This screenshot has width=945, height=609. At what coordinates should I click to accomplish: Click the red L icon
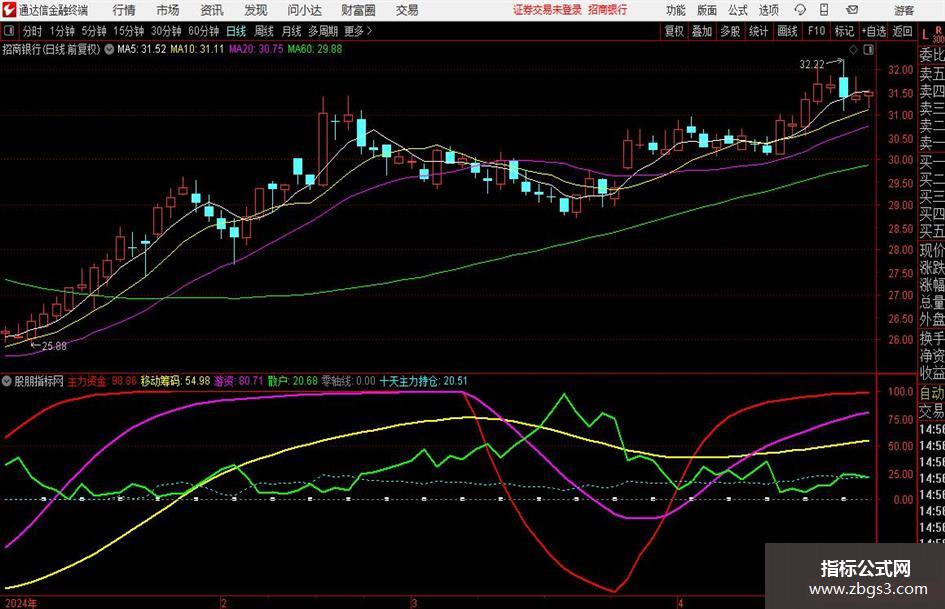point(925,36)
